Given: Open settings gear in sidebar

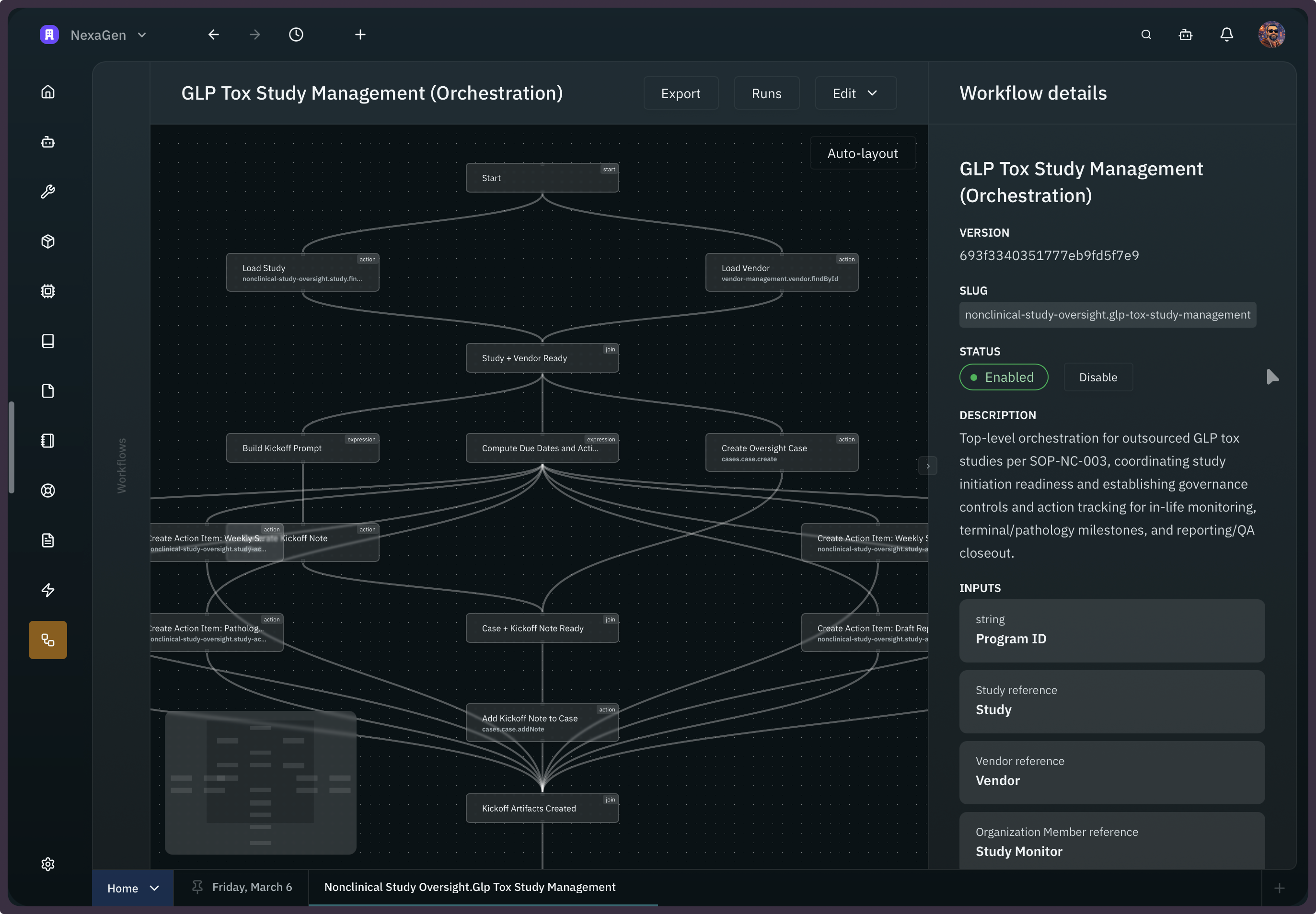Looking at the screenshot, I should pos(48,864).
